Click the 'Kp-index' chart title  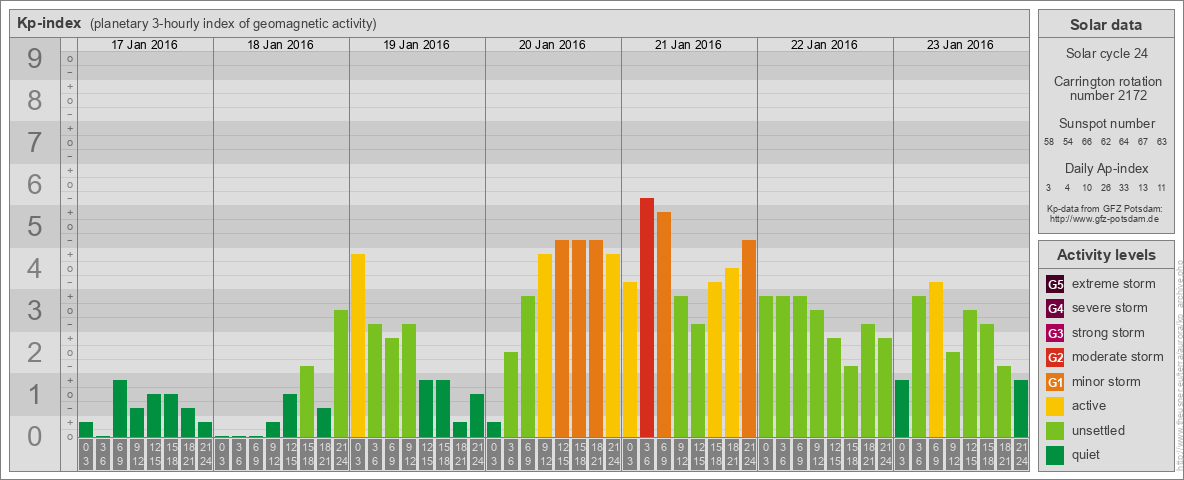(50, 23)
